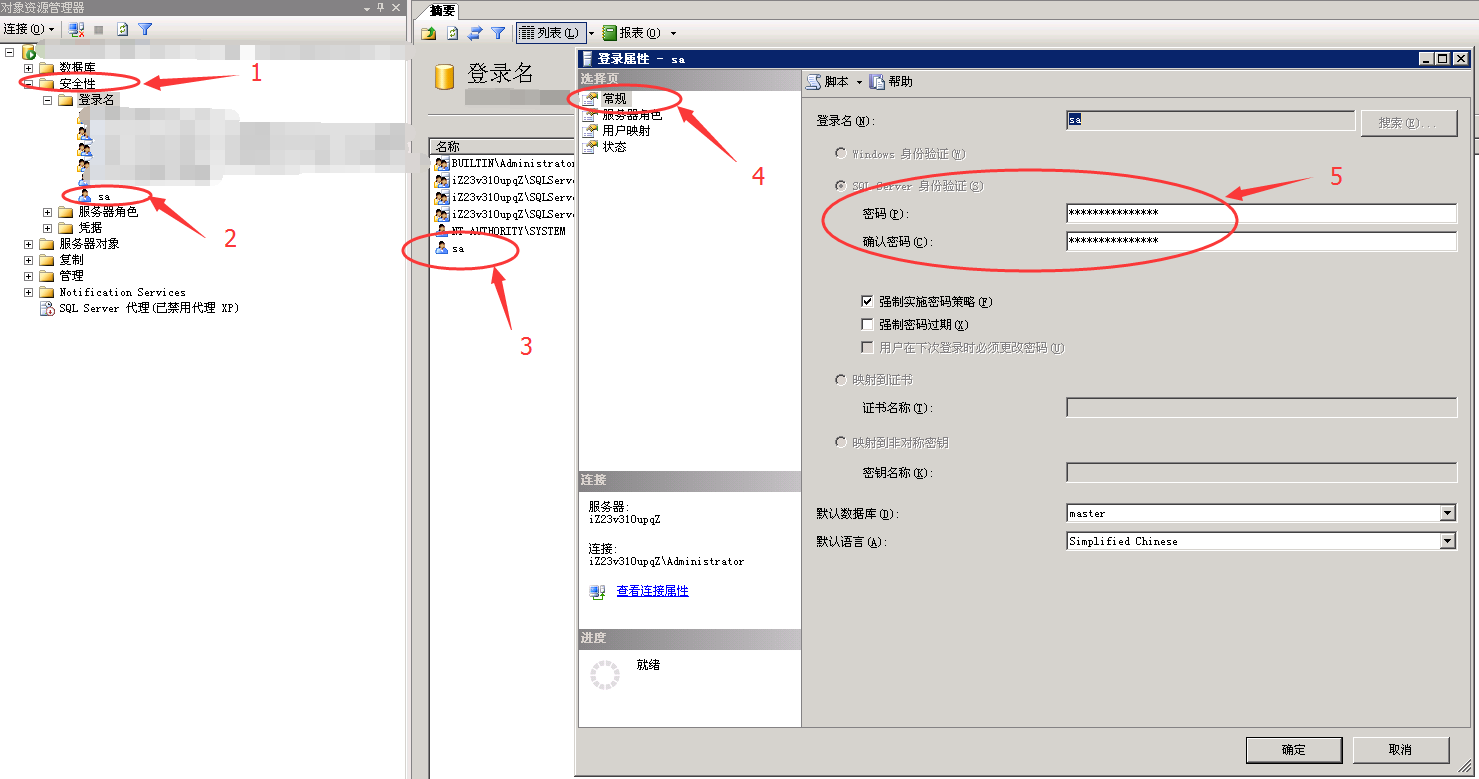Viewport: 1479px width, 779px height.
Task: Click the 帮助 help icon in dialog
Action: click(x=877, y=82)
